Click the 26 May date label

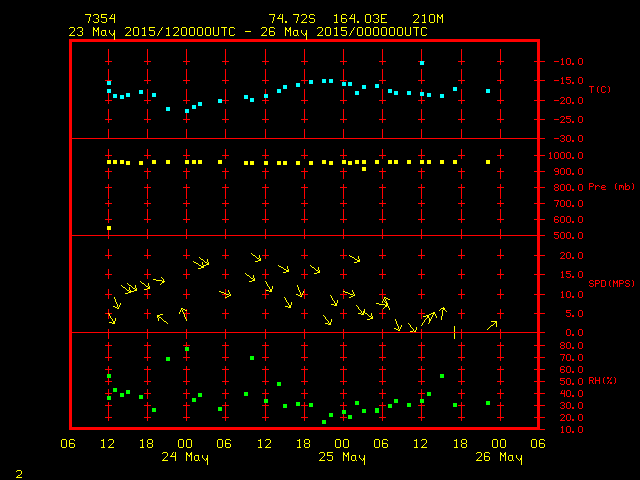(x=498, y=458)
